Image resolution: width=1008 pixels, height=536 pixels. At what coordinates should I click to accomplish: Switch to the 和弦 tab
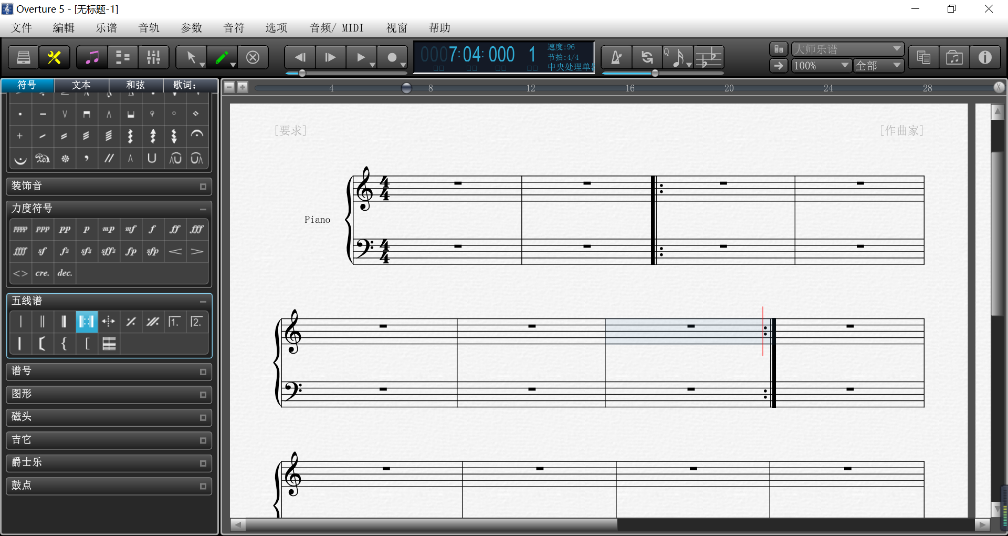pyautogui.click(x=136, y=85)
